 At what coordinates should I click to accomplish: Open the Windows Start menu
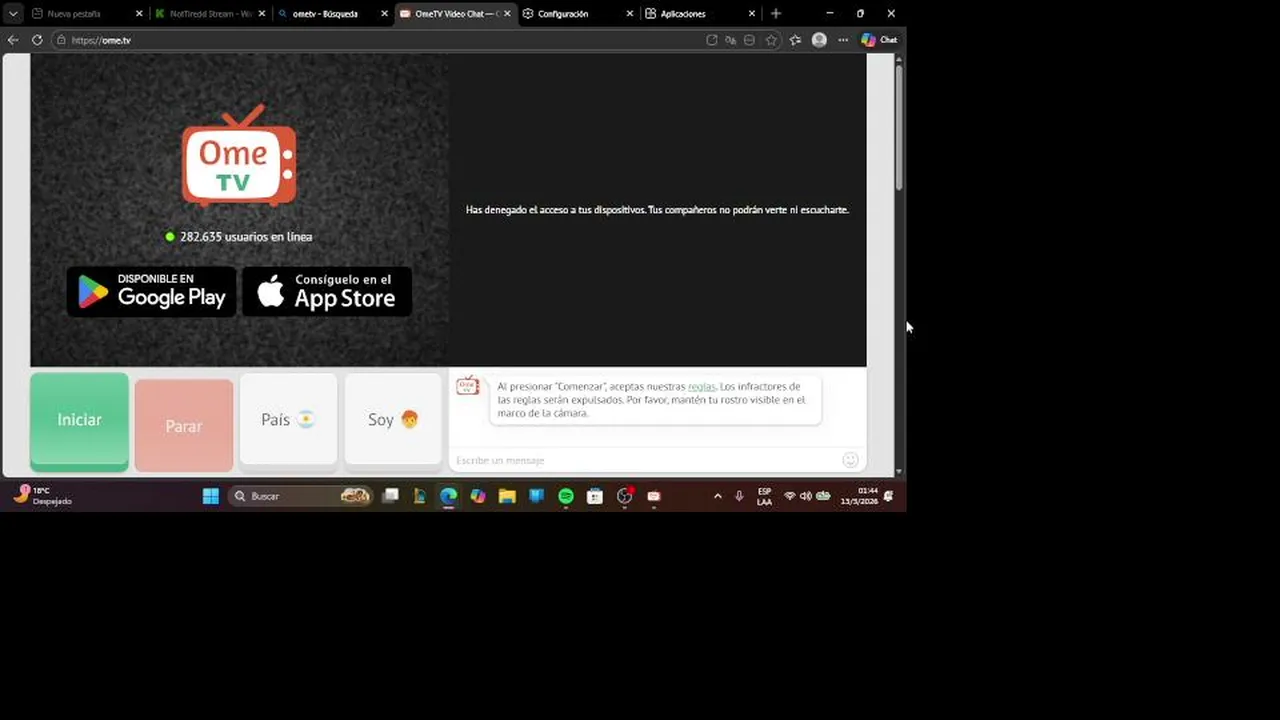pyautogui.click(x=210, y=496)
